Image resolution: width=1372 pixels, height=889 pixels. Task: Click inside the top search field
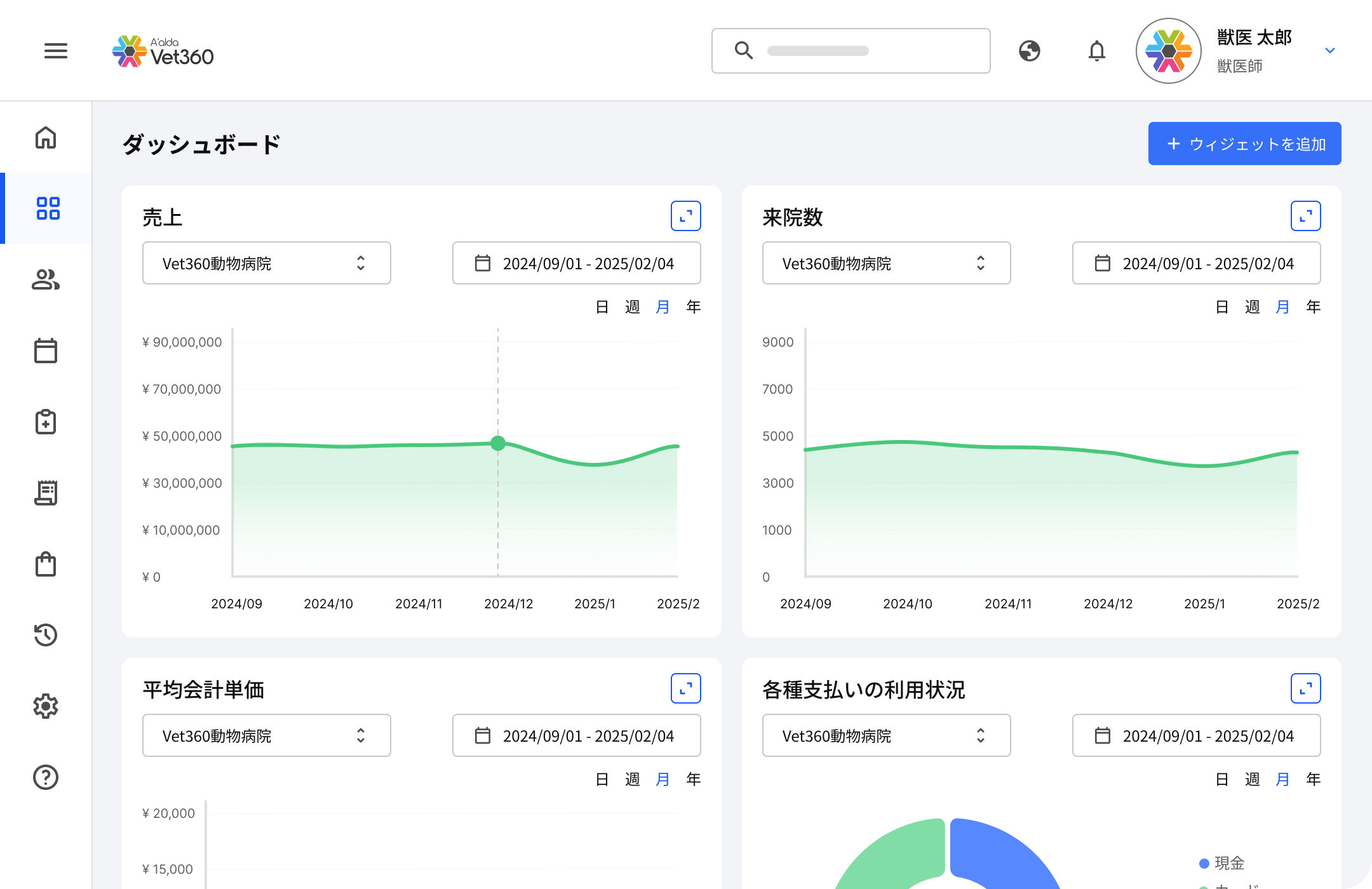tap(851, 51)
